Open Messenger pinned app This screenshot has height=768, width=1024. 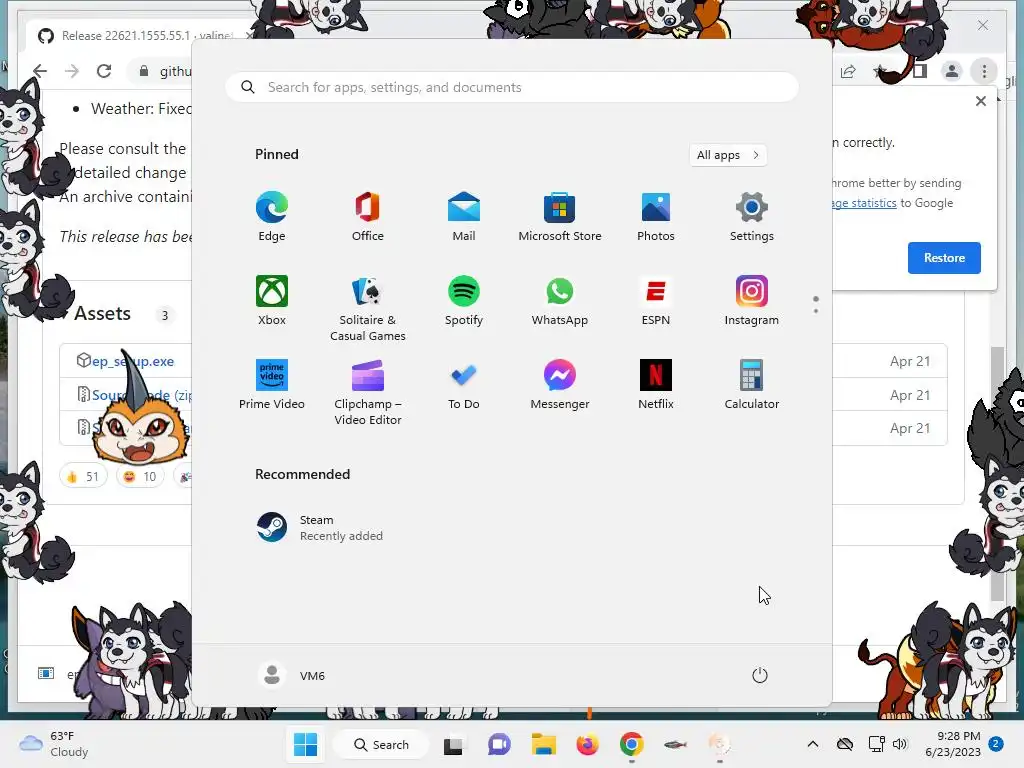point(560,385)
